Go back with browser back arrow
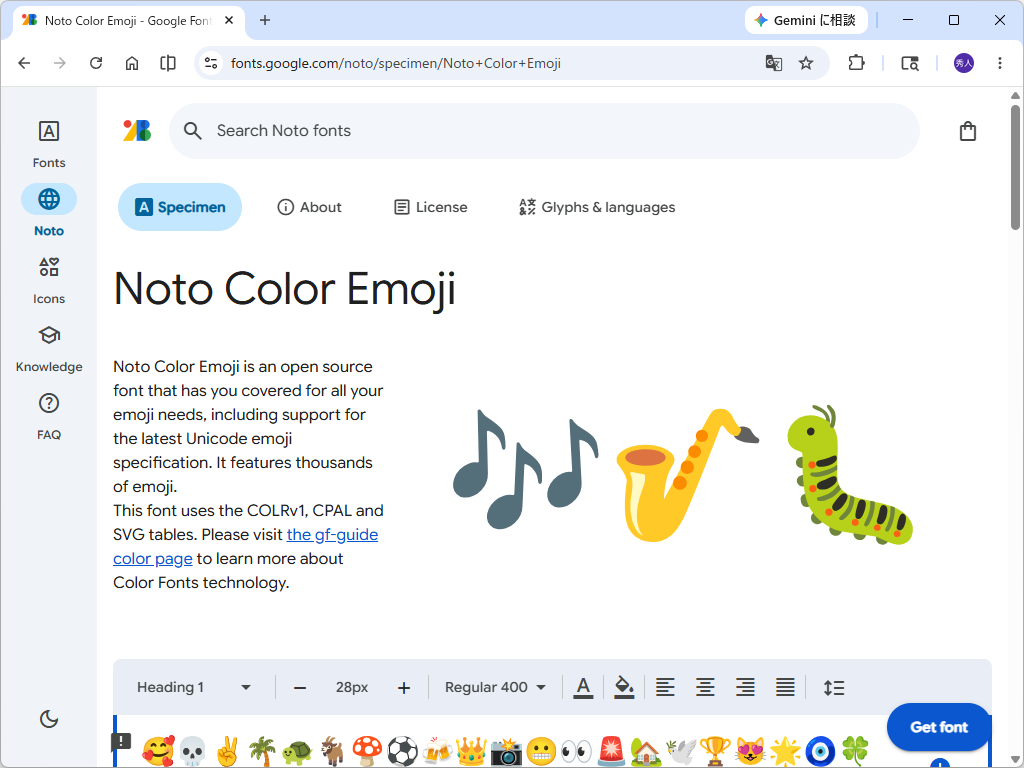The image size is (1024, 768). [24, 63]
